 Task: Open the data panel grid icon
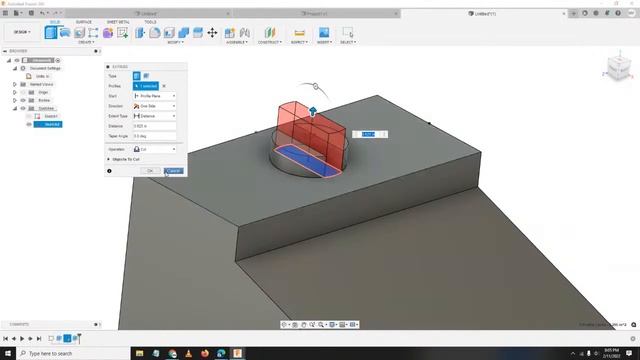pyautogui.click(x=5, y=13)
